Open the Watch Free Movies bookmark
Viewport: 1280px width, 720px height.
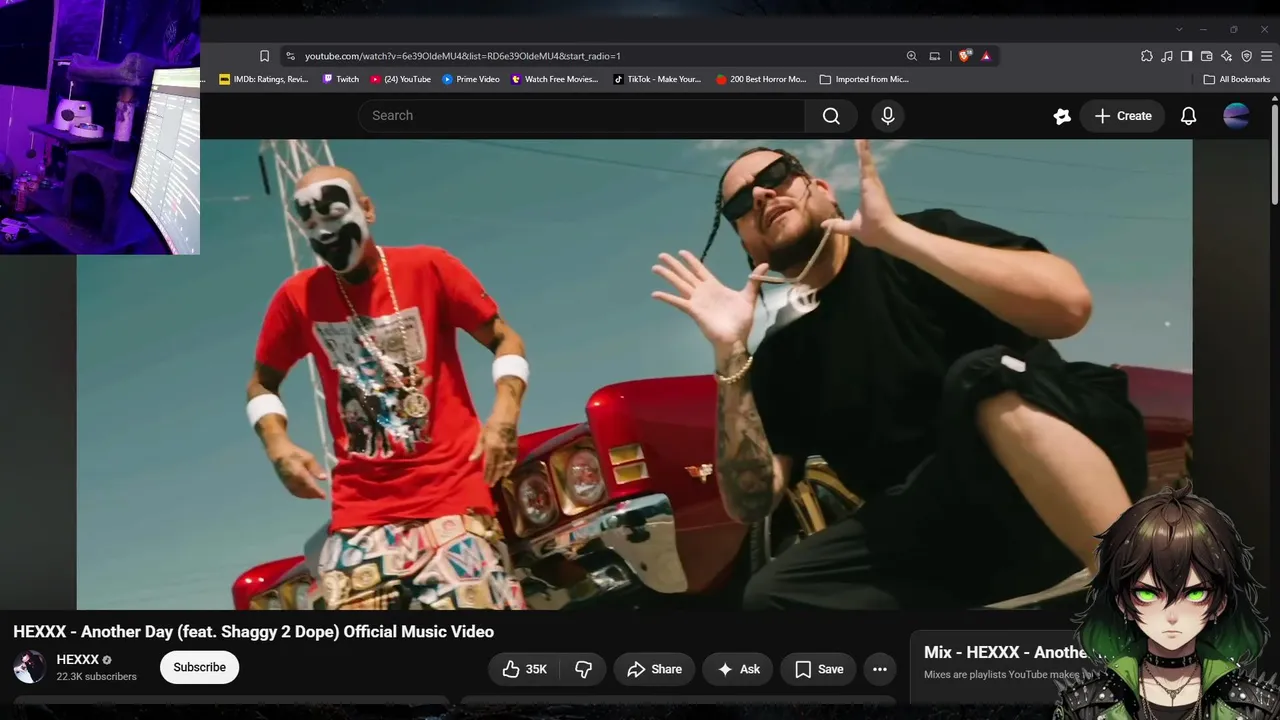tap(554, 79)
